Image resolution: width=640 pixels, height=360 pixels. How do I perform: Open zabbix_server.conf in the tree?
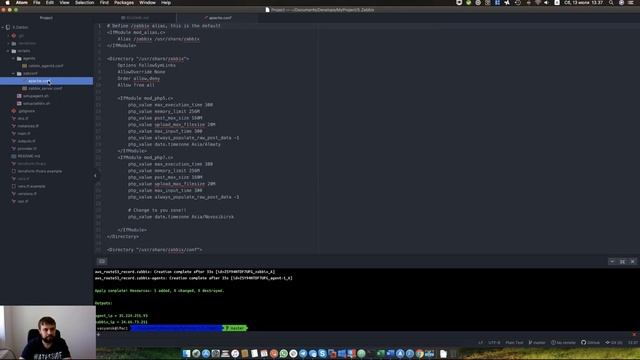click(45, 88)
